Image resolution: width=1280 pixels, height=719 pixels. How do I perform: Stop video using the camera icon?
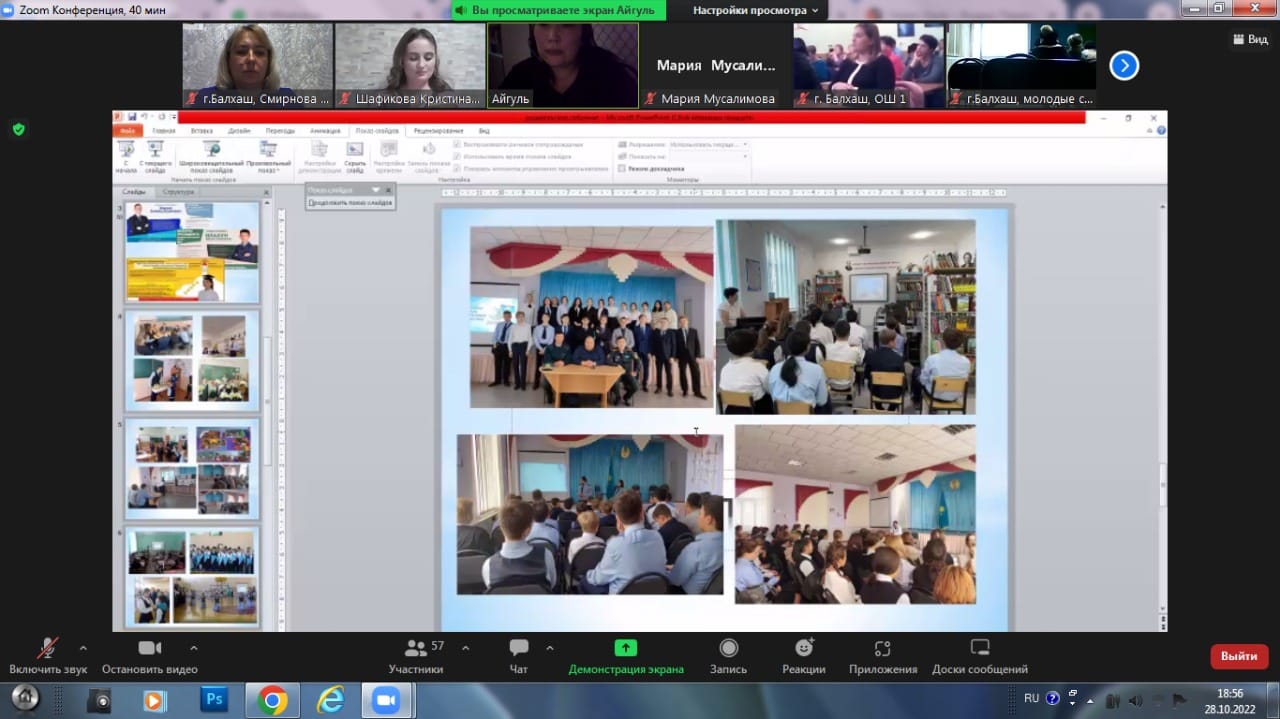[x=150, y=649]
